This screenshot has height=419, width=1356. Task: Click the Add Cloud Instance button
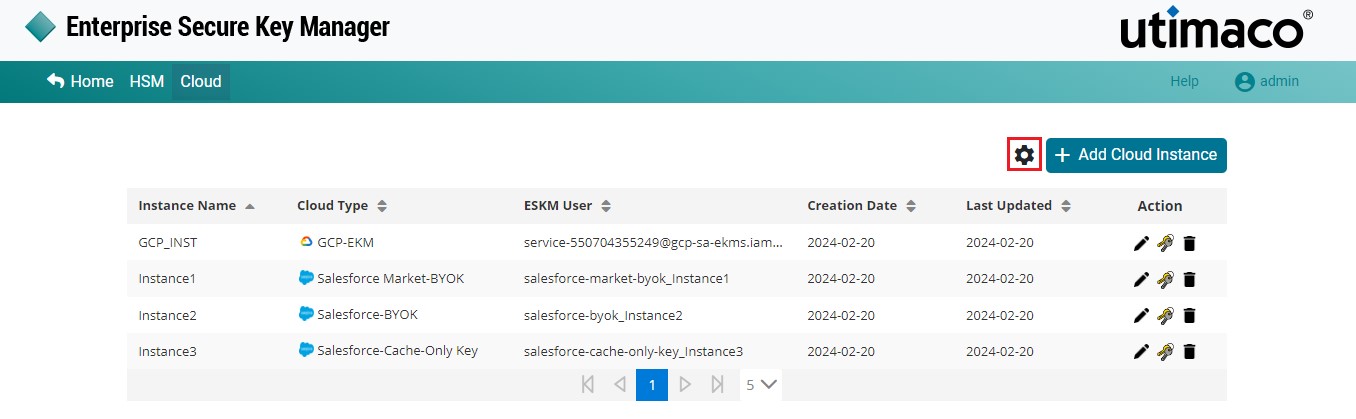[x=1136, y=155]
